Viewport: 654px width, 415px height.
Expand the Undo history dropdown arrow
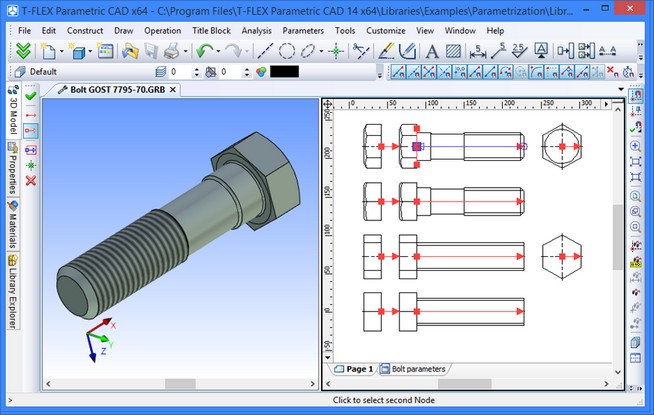(217, 51)
